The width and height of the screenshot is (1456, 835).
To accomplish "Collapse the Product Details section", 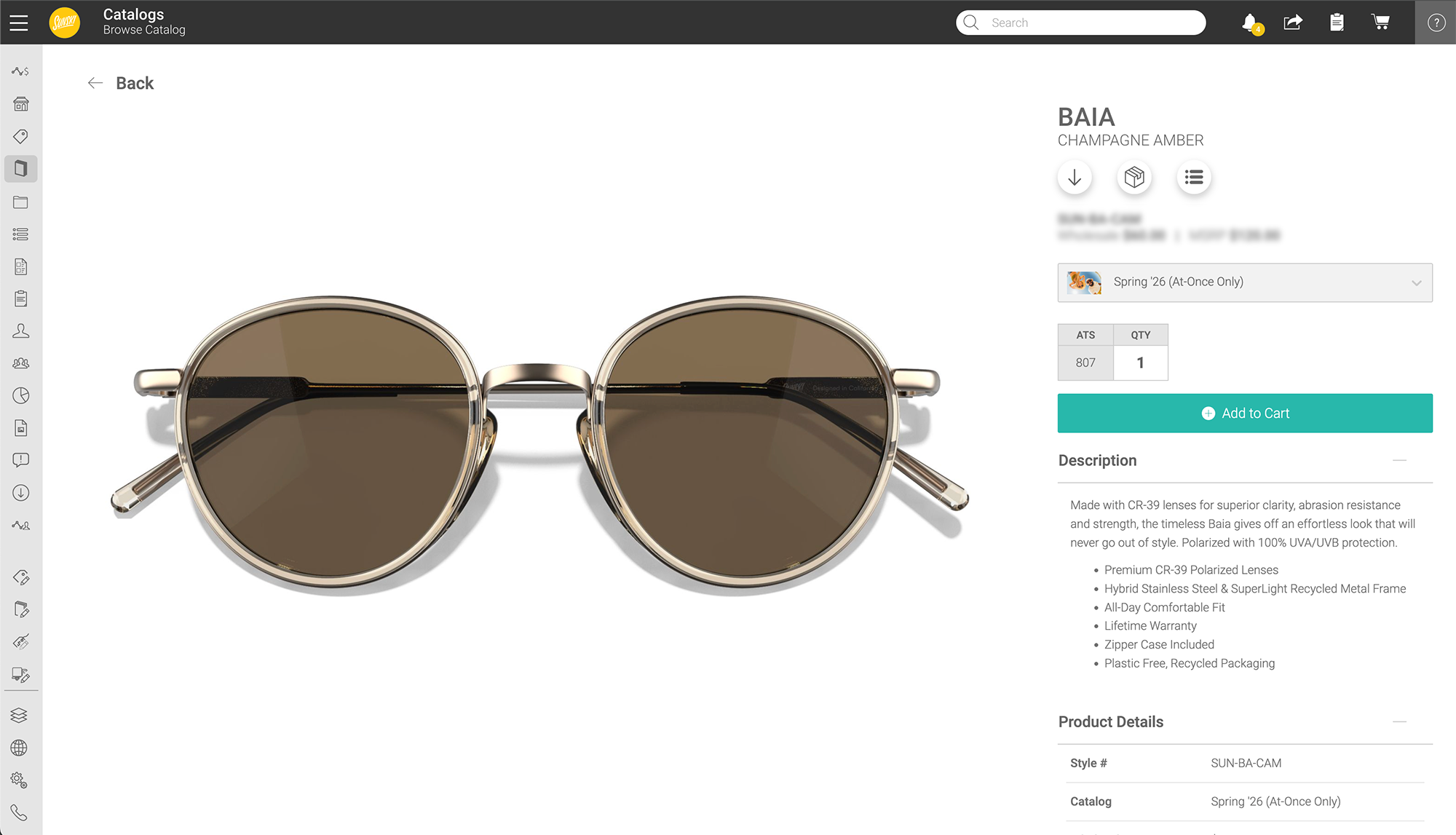I will [1400, 721].
